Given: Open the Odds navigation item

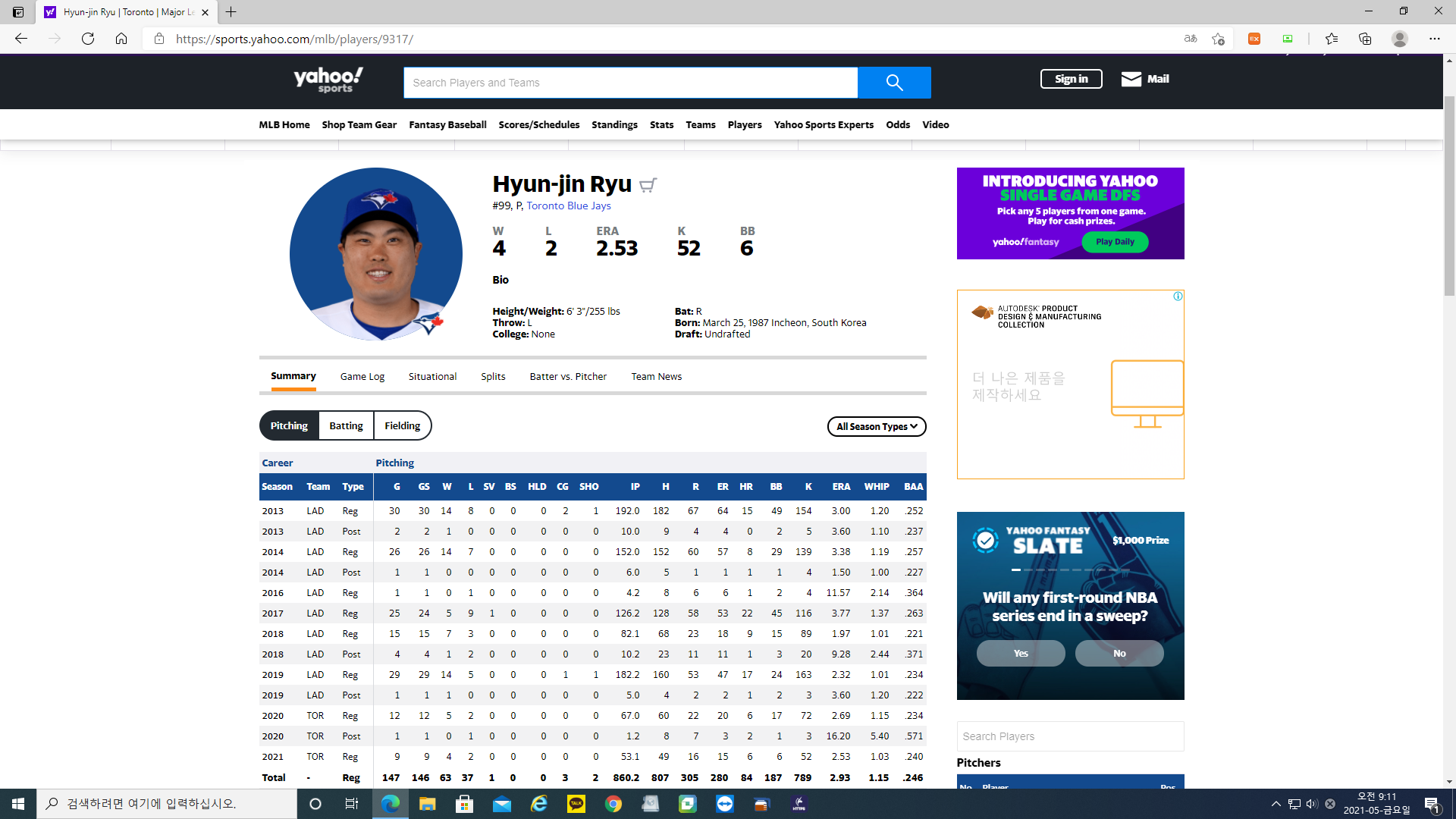Looking at the screenshot, I should [898, 124].
